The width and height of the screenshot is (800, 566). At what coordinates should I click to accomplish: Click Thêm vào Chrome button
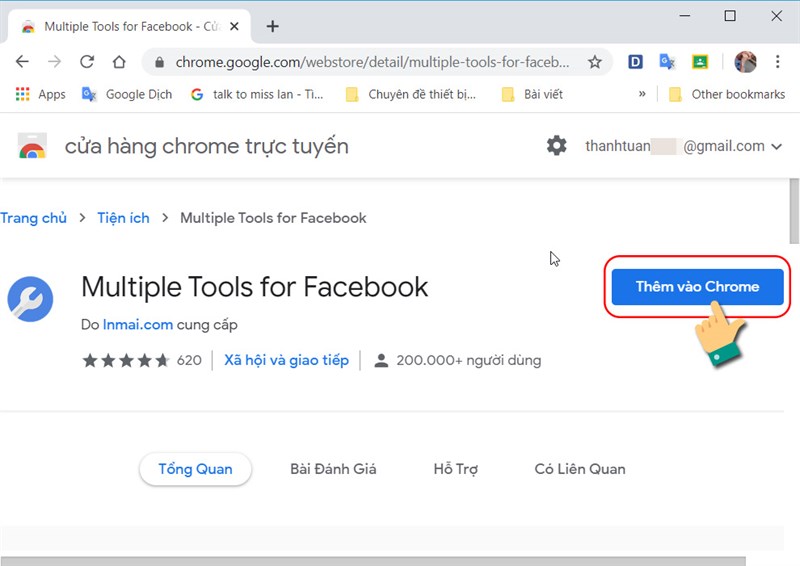(x=697, y=287)
